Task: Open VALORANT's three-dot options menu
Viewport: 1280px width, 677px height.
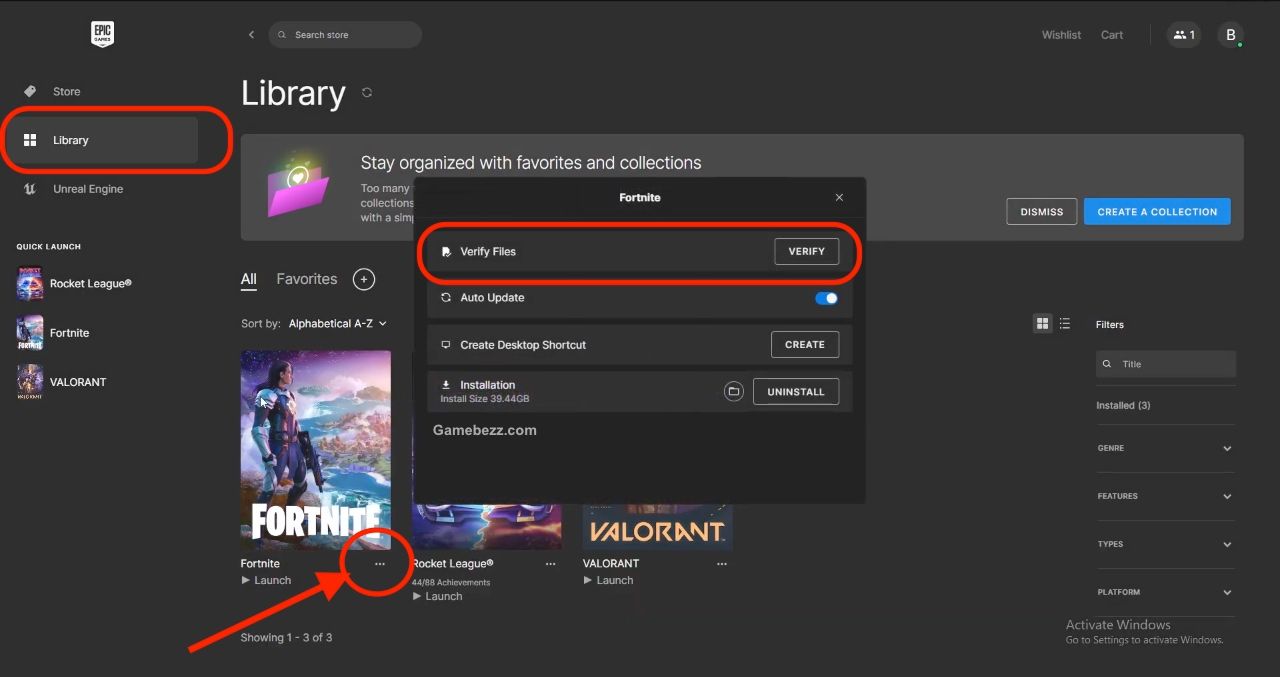Action: click(x=722, y=564)
